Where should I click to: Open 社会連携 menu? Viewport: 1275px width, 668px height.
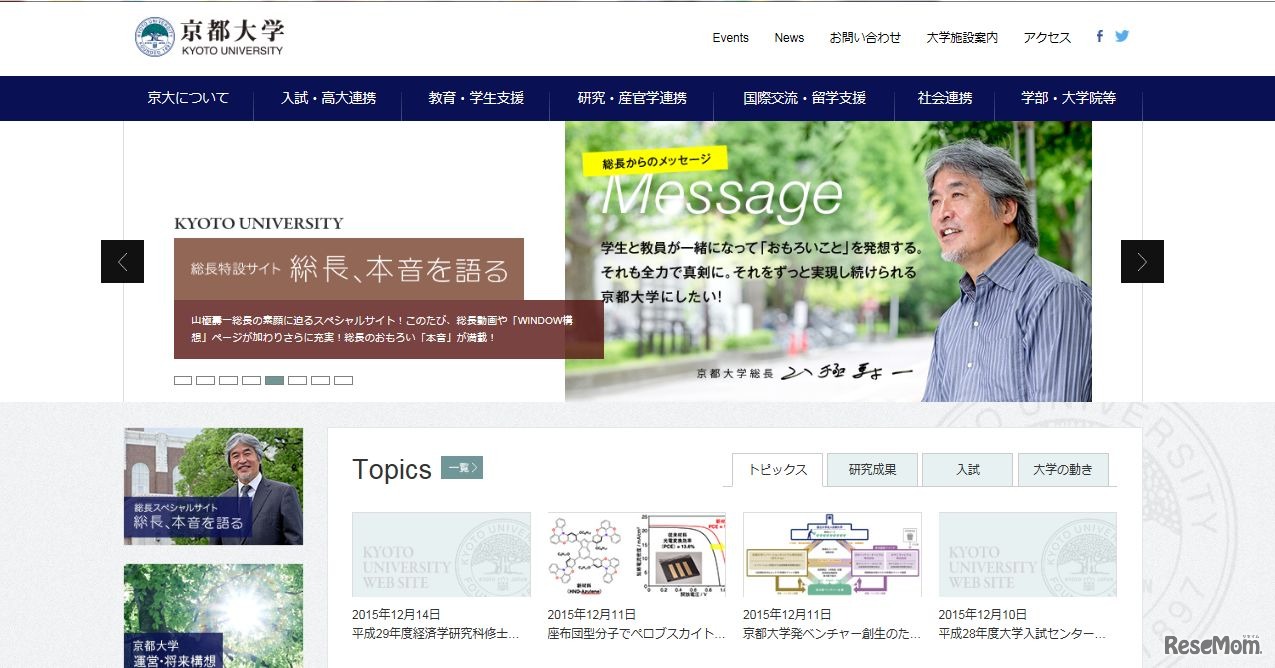pyautogui.click(x=945, y=98)
